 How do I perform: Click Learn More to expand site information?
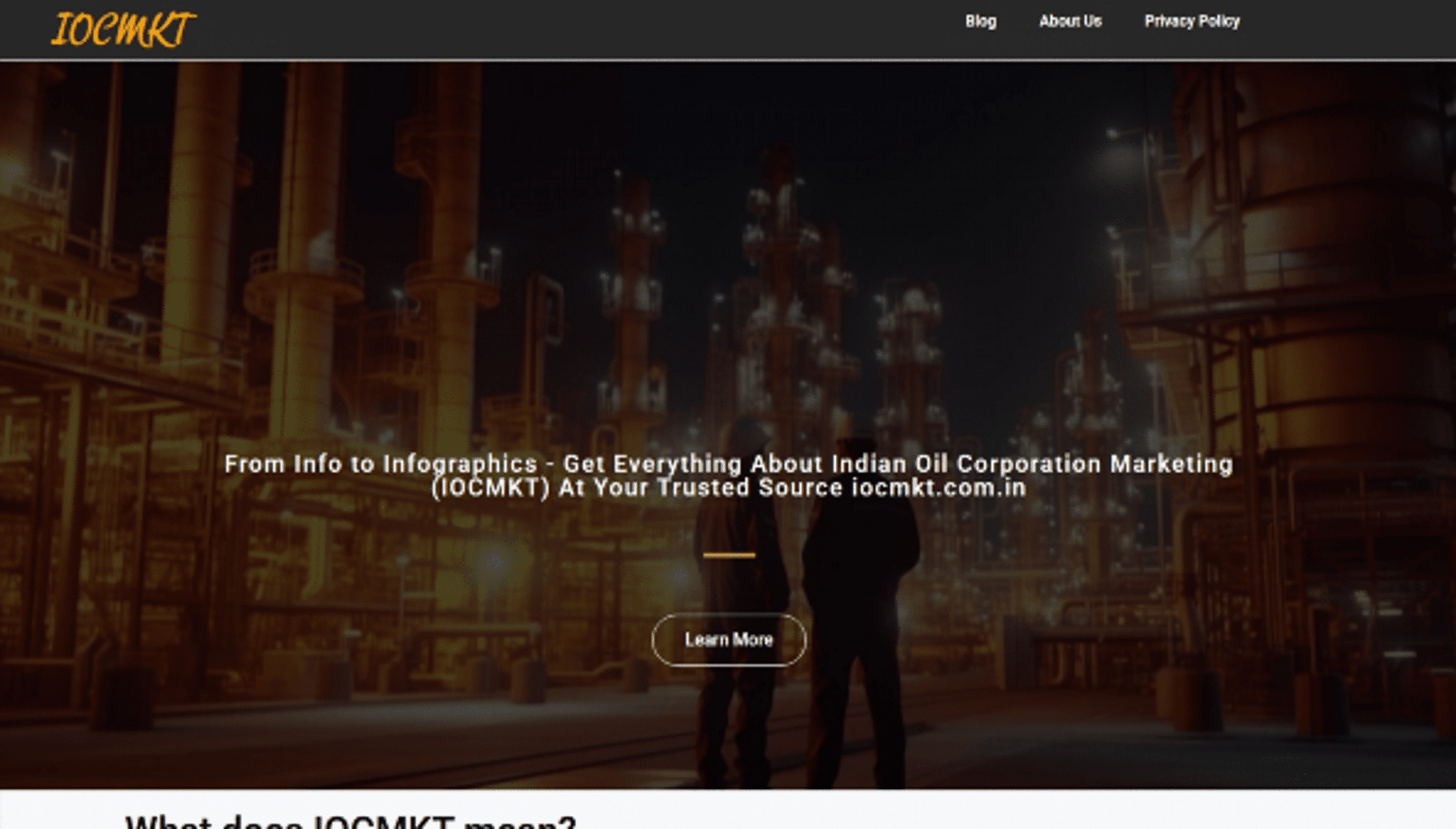729,640
